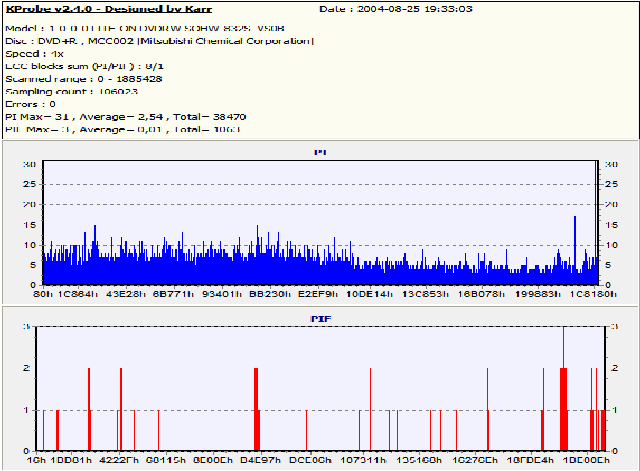Click the '4222Fh' label on PIF x-axis
Image resolution: width=640 pixels, height=471 pixels.
(x=119, y=460)
